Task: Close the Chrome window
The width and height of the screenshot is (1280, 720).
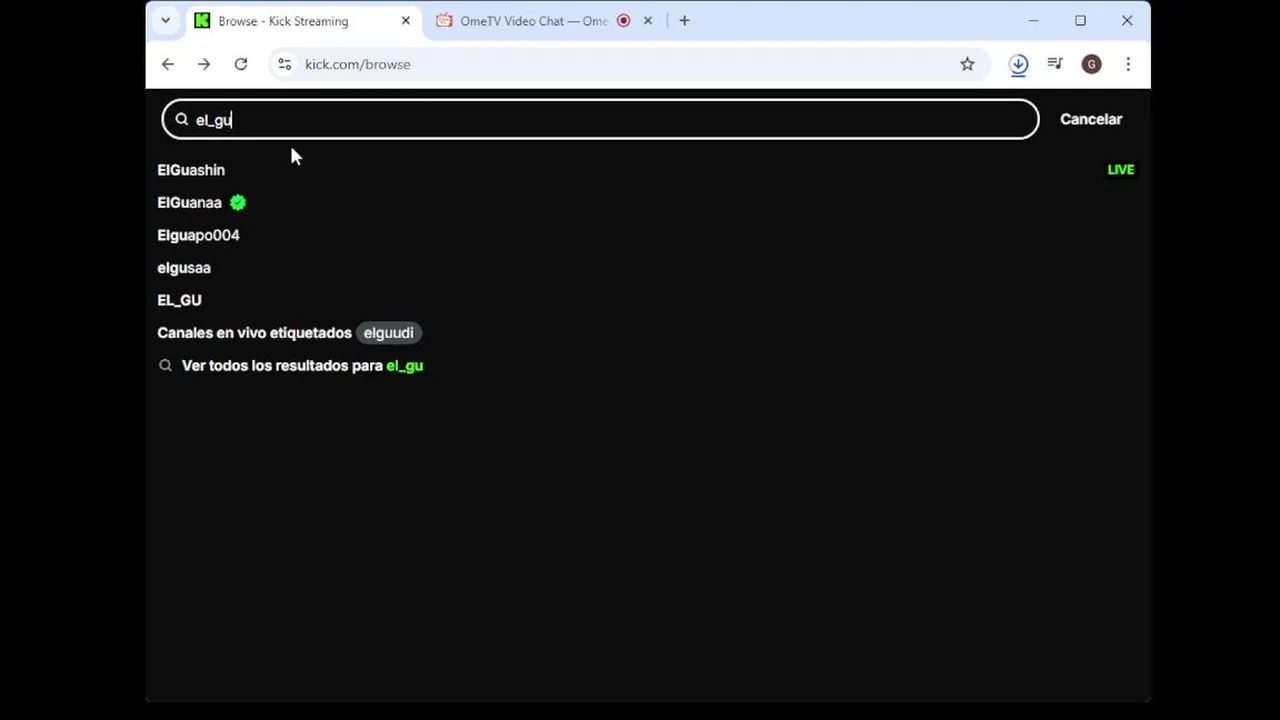Action: (x=1127, y=21)
